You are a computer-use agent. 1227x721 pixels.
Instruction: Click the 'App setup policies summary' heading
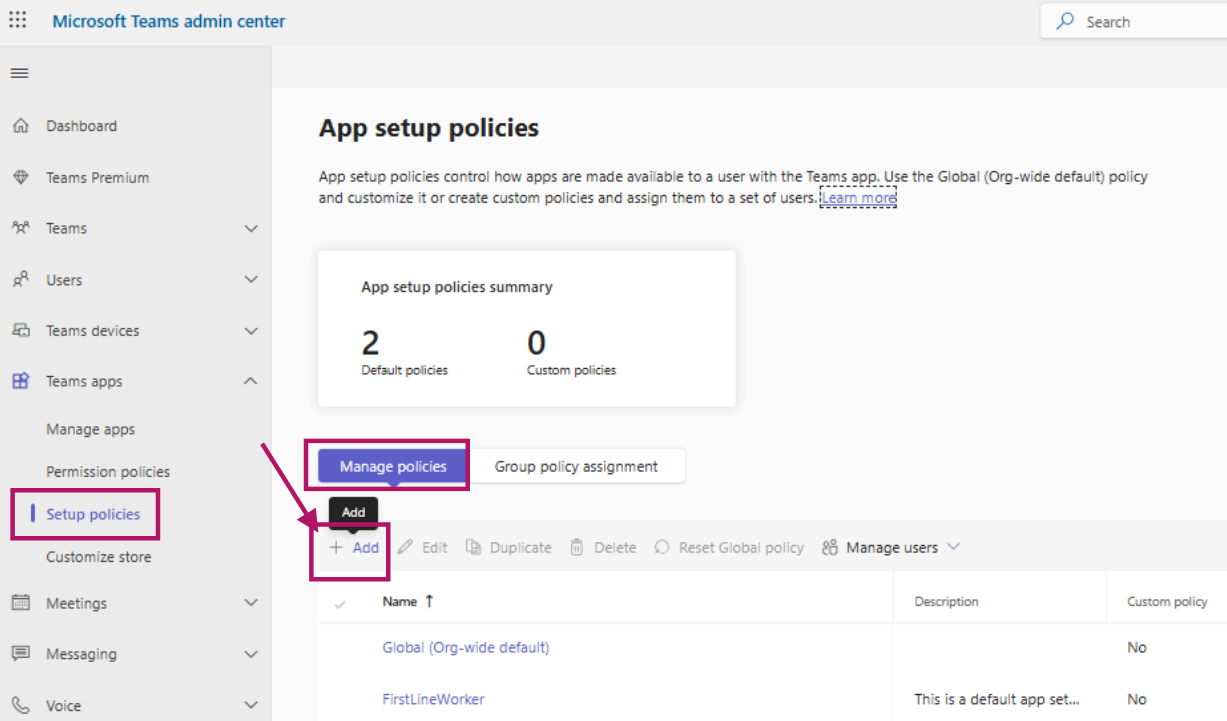(457, 287)
